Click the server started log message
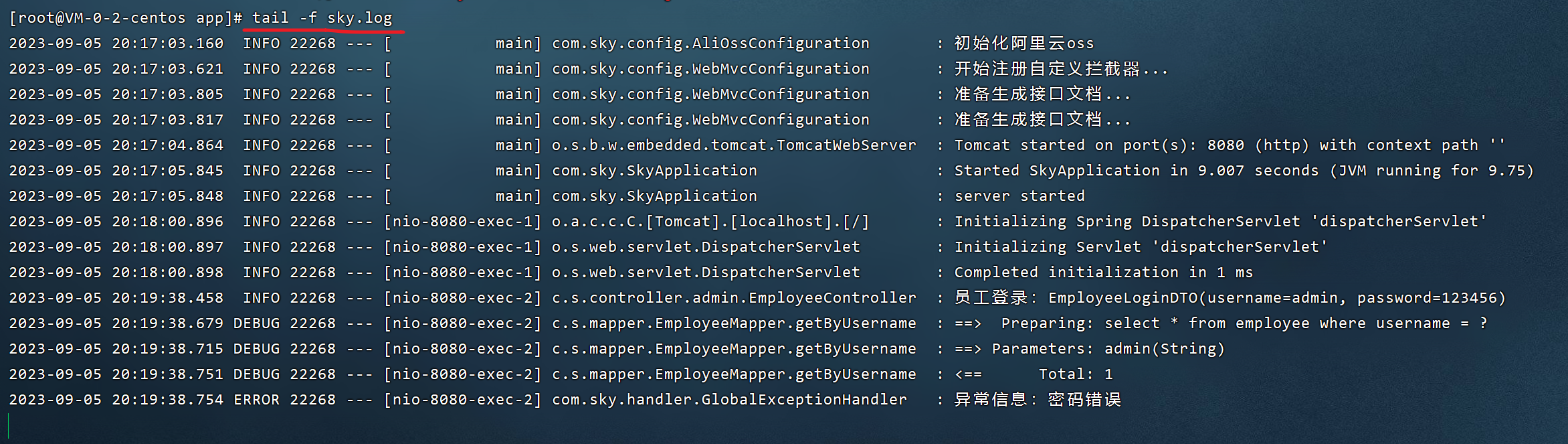 [x=1019, y=196]
